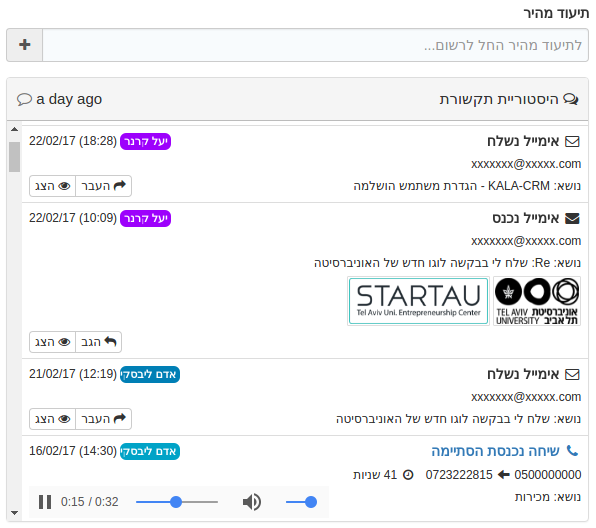The width and height of the screenshot is (596, 528).
Task: Click the email address under 18:28 entry
Action: 526,164
